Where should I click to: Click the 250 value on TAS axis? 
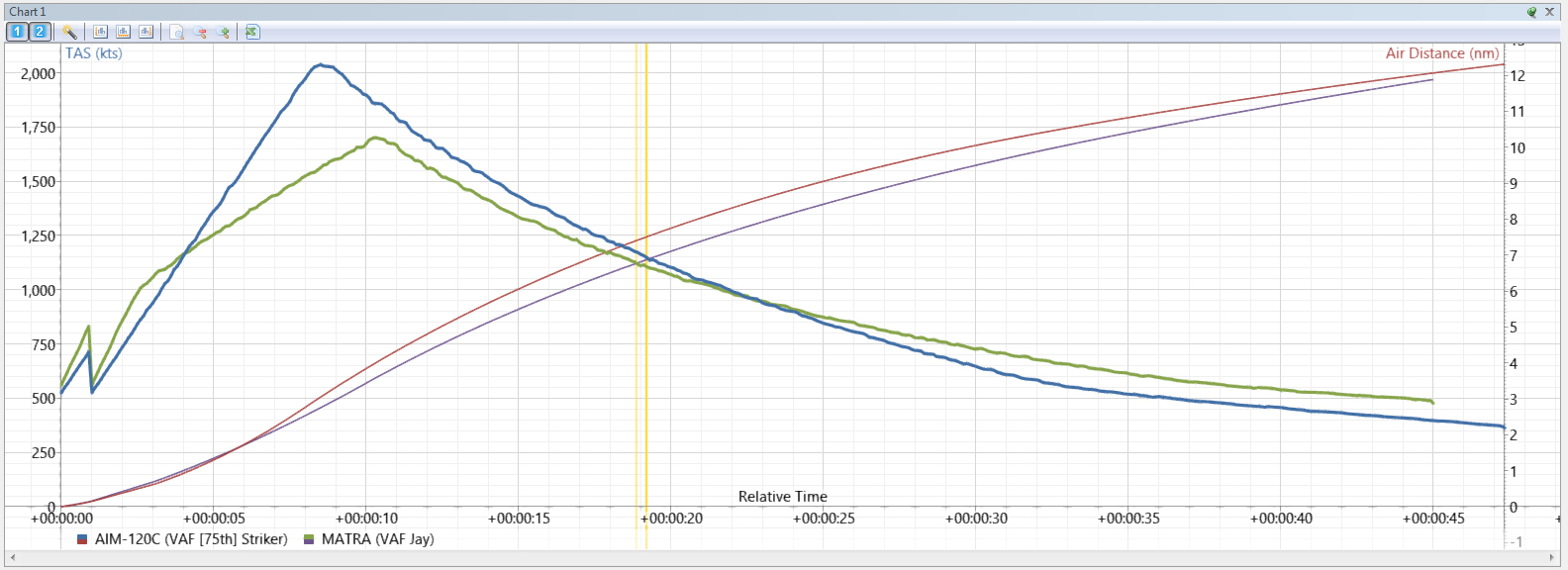pos(44,453)
